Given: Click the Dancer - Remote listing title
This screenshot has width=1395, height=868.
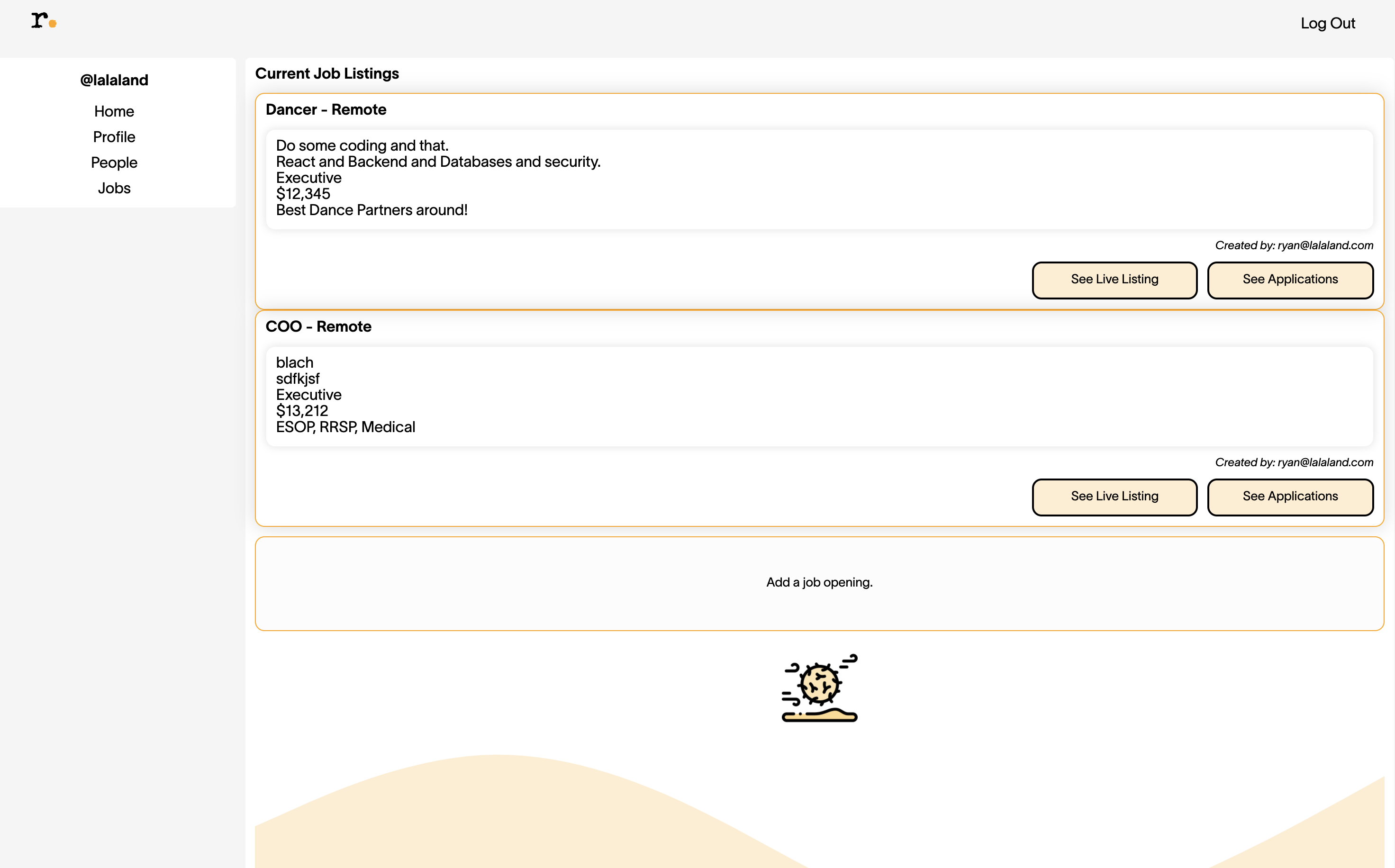Looking at the screenshot, I should pyautogui.click(x=326, y=109).
